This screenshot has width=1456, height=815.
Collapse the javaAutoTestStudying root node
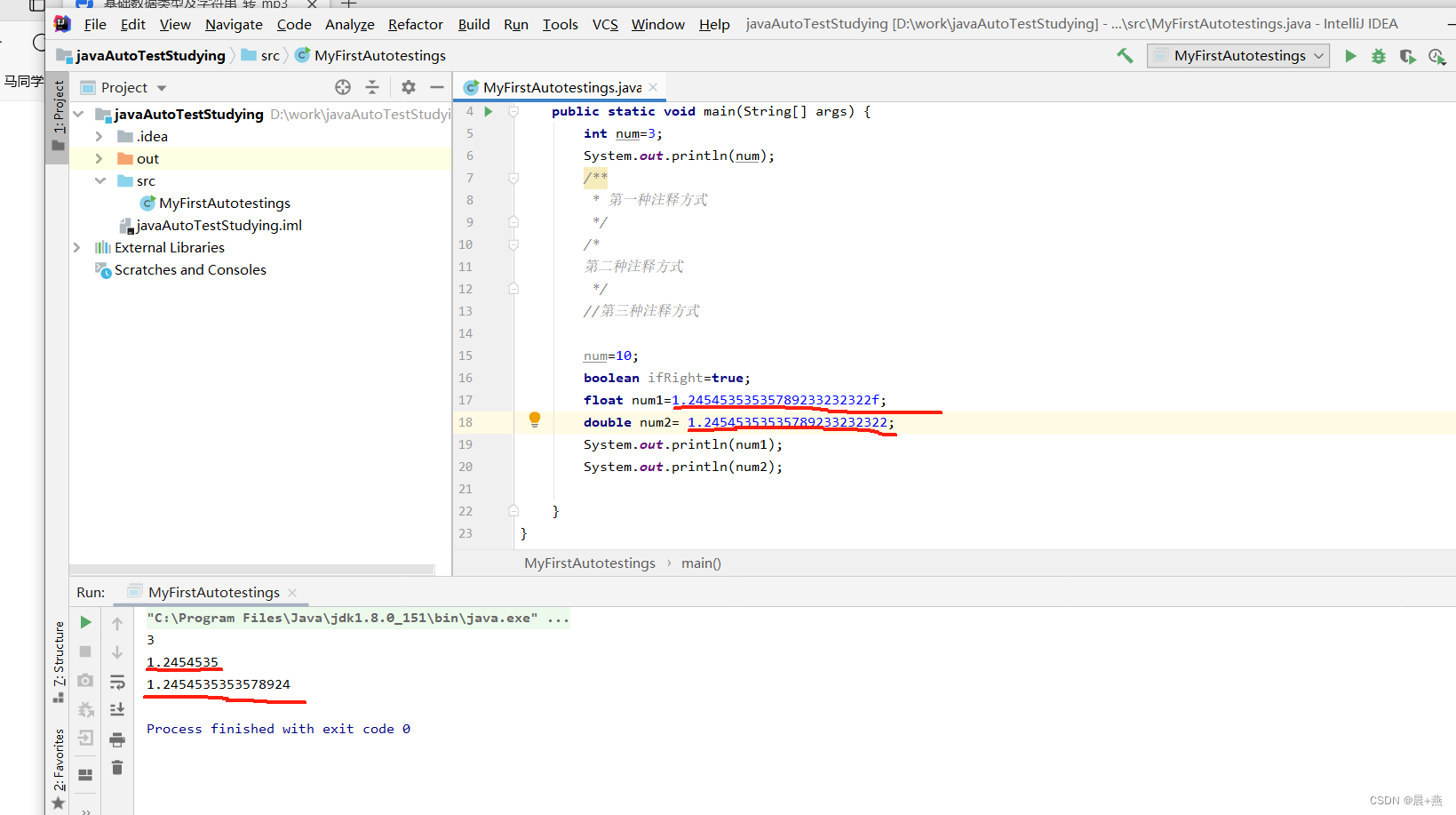[78, 114]
